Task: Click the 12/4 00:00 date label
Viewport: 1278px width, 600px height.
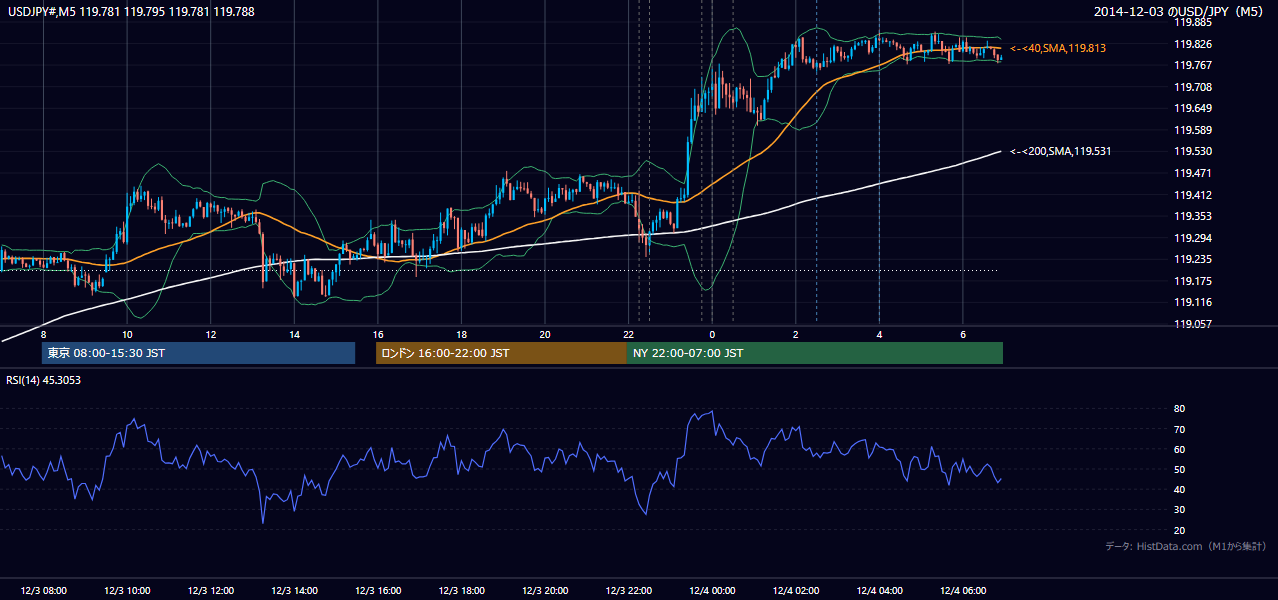Action: (712, 591)
